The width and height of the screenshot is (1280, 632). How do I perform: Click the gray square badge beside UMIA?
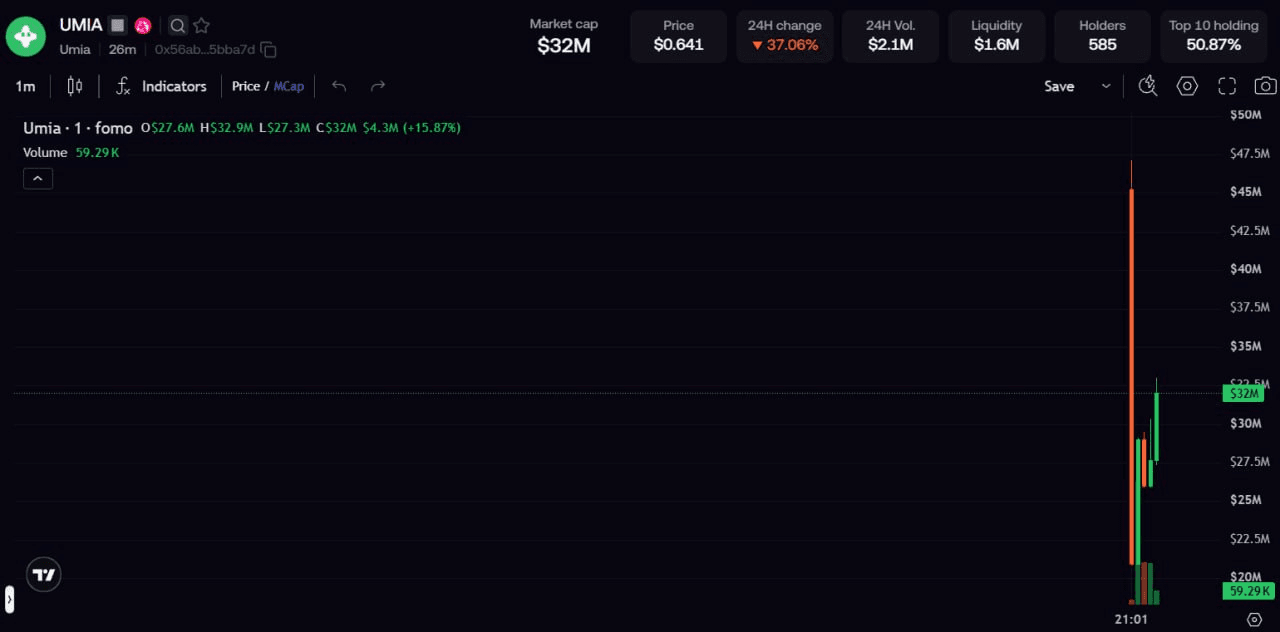point(118,25)
